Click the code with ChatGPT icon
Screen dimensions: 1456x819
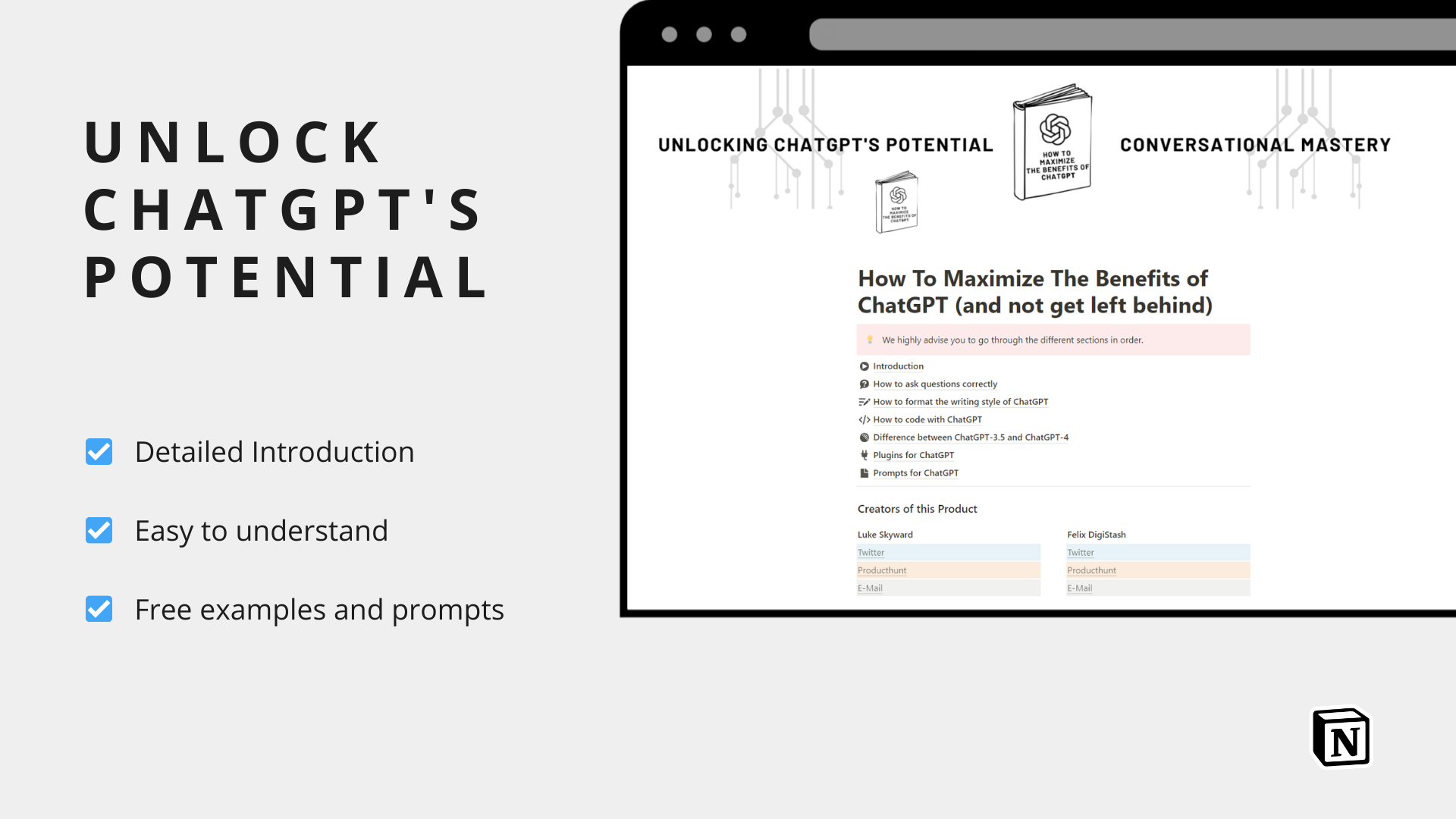coord(862,419)
